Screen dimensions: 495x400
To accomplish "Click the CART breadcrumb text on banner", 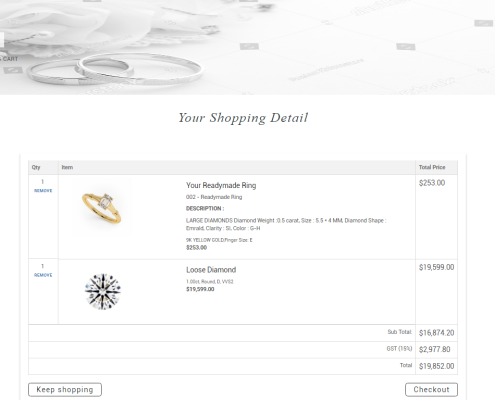I will [x=9, y=59].
